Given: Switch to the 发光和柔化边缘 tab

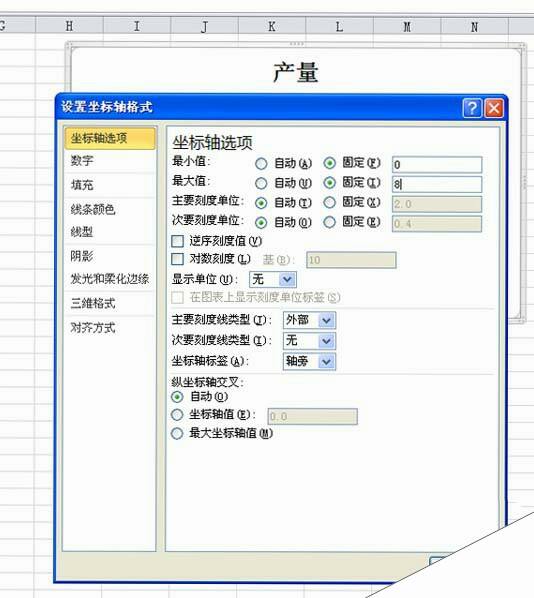Looking at the screenshot, I should (x=110, y=279).
